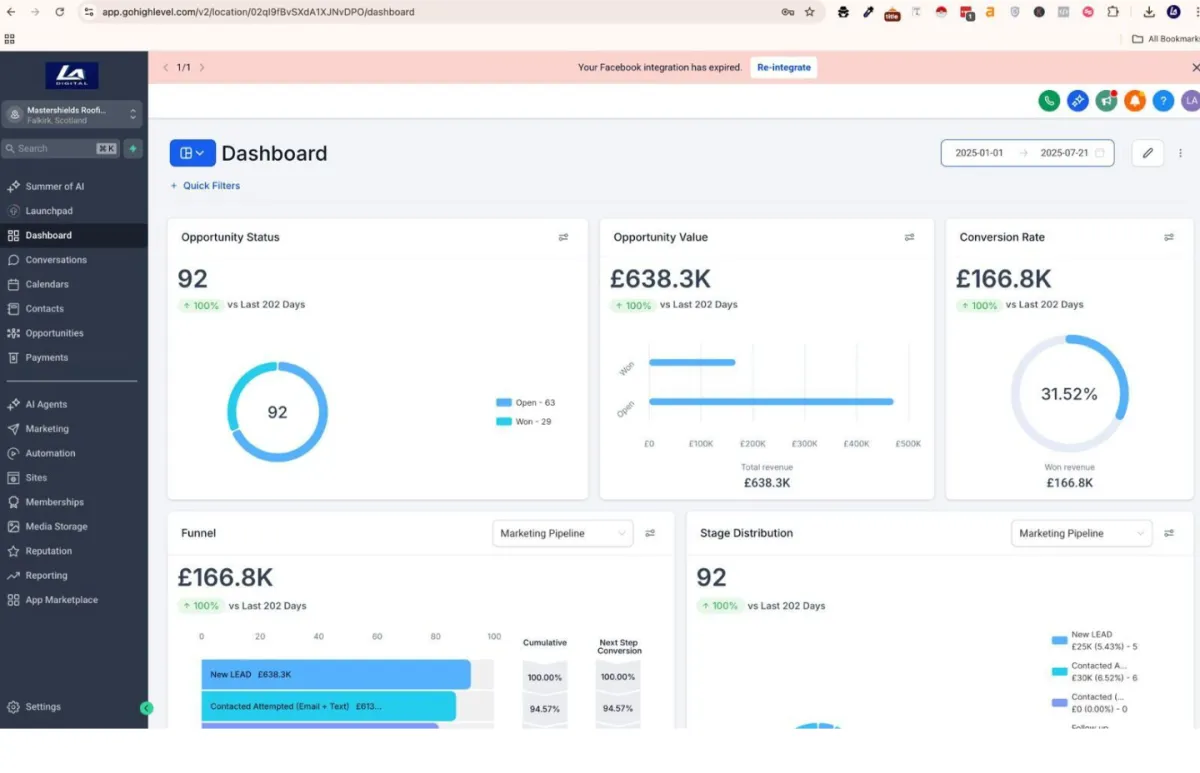Screen dimensions: 1200x773
Task: Open the LA user avatar menu
Action: click(1190, 100)
